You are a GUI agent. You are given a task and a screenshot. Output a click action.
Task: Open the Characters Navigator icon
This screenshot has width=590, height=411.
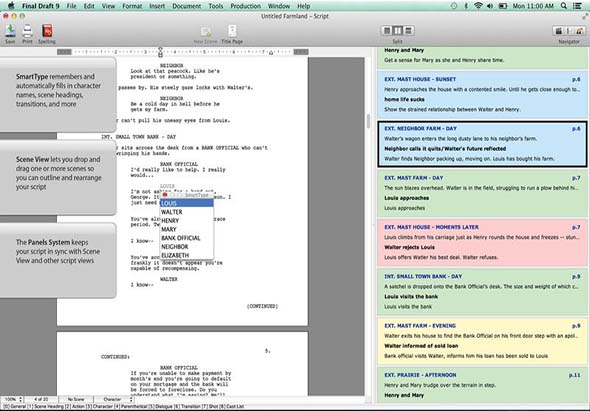579,31
